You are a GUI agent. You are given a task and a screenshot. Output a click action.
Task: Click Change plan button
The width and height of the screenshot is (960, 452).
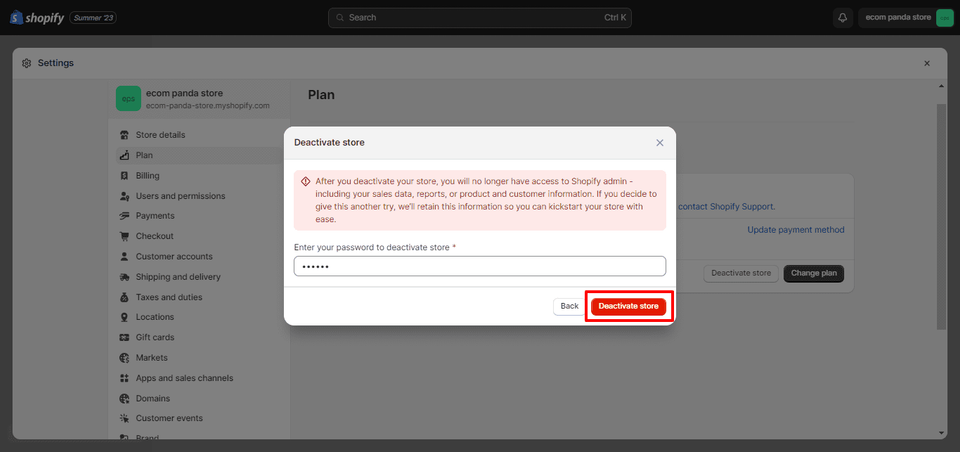pos(814,273)
